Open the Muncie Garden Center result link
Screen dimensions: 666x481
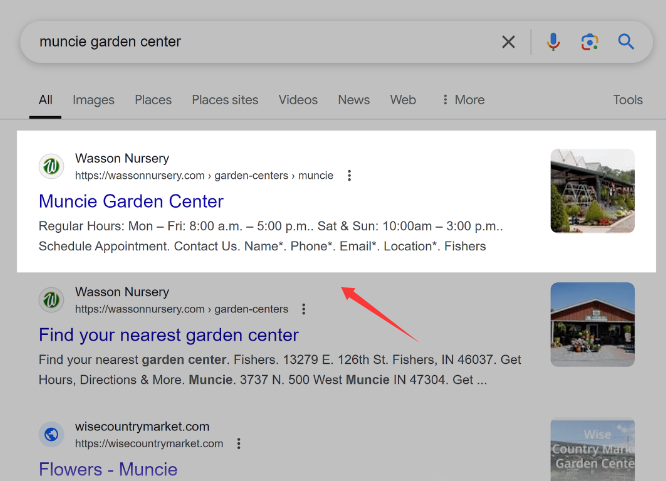click(x=131, y=201)
